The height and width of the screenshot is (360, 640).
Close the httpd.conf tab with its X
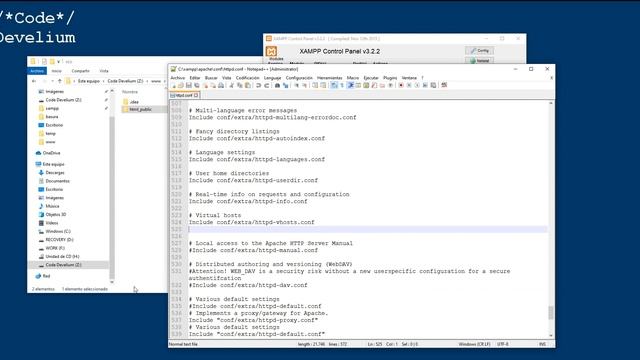196,95
